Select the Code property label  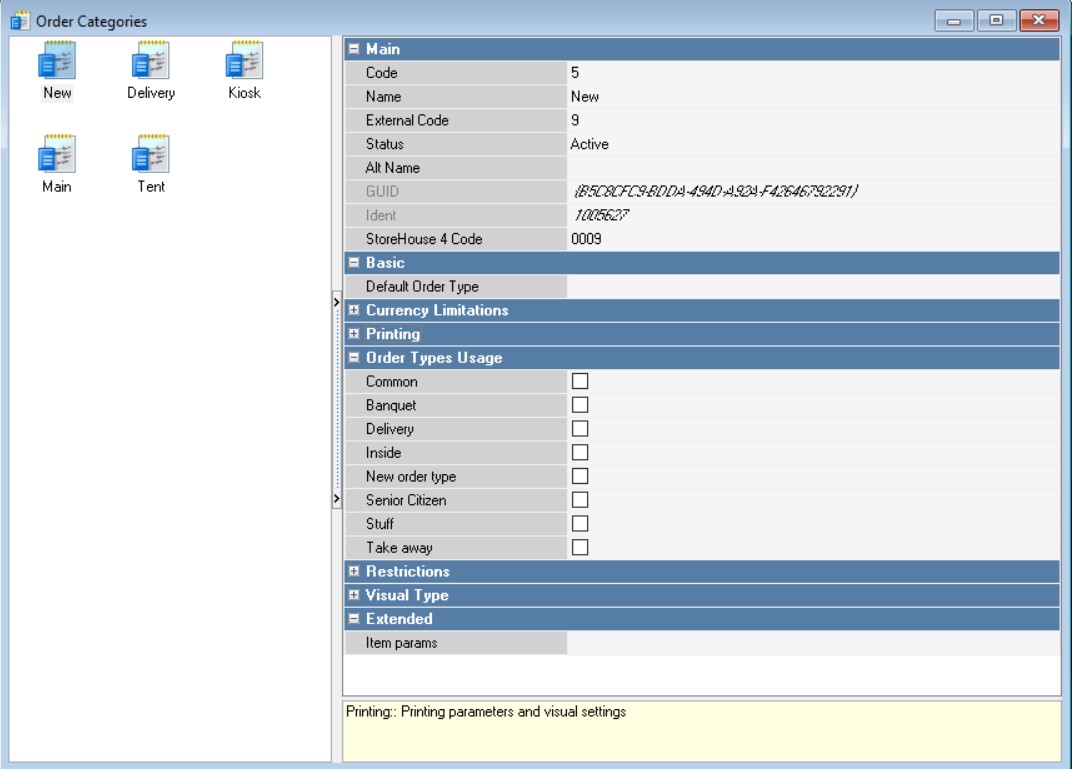(x=381, y=72)
